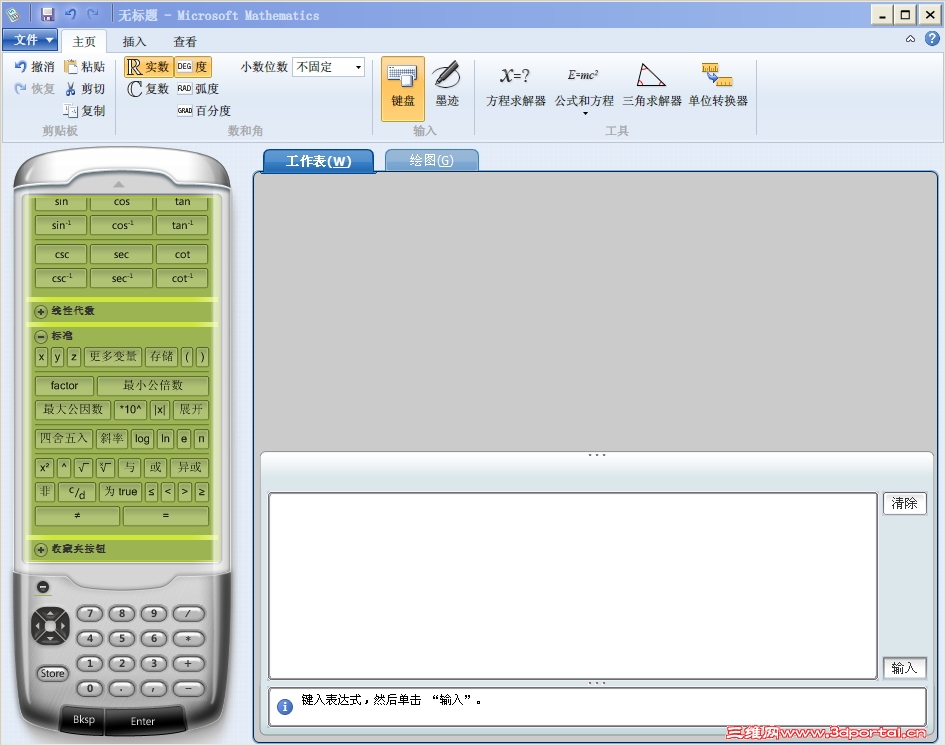946x746 pixels.
Task: Click the multiplication * key
Action: coord(188,639)
